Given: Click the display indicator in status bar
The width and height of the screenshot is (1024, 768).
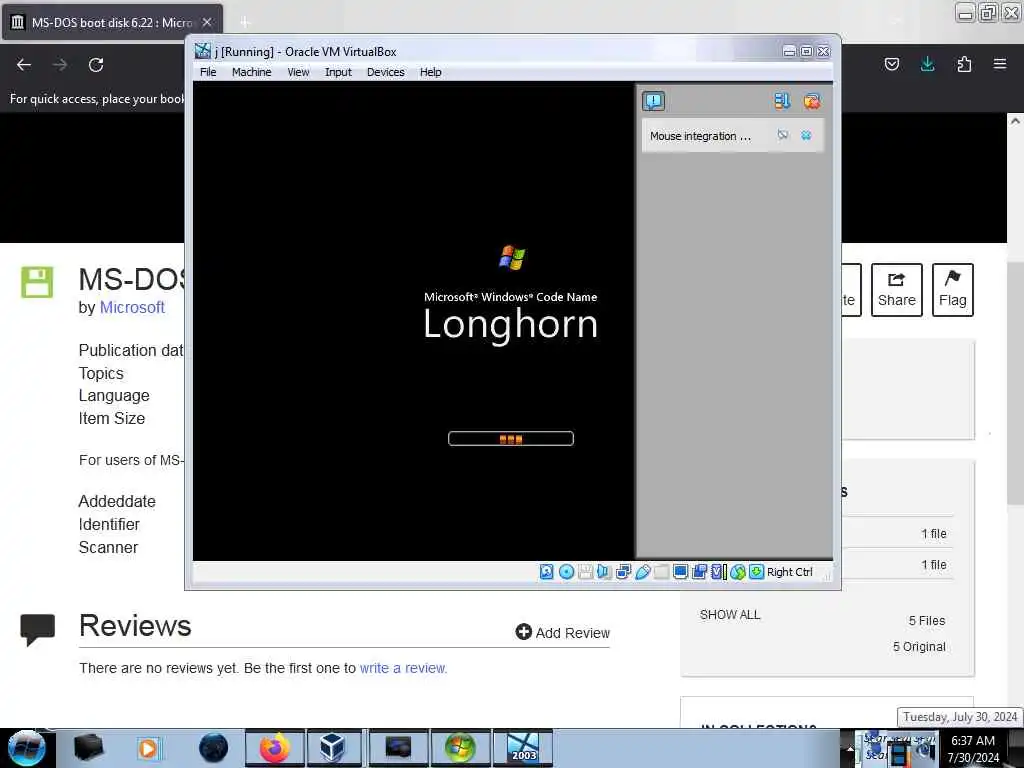Looking at the screenshot, I should [680, 571].
